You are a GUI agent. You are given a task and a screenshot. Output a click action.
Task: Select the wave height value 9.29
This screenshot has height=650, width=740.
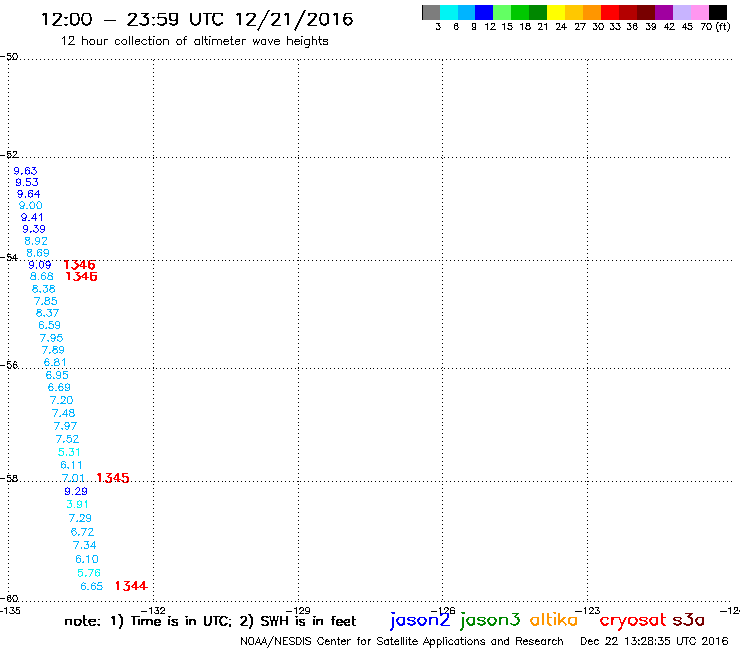point(76,491)
